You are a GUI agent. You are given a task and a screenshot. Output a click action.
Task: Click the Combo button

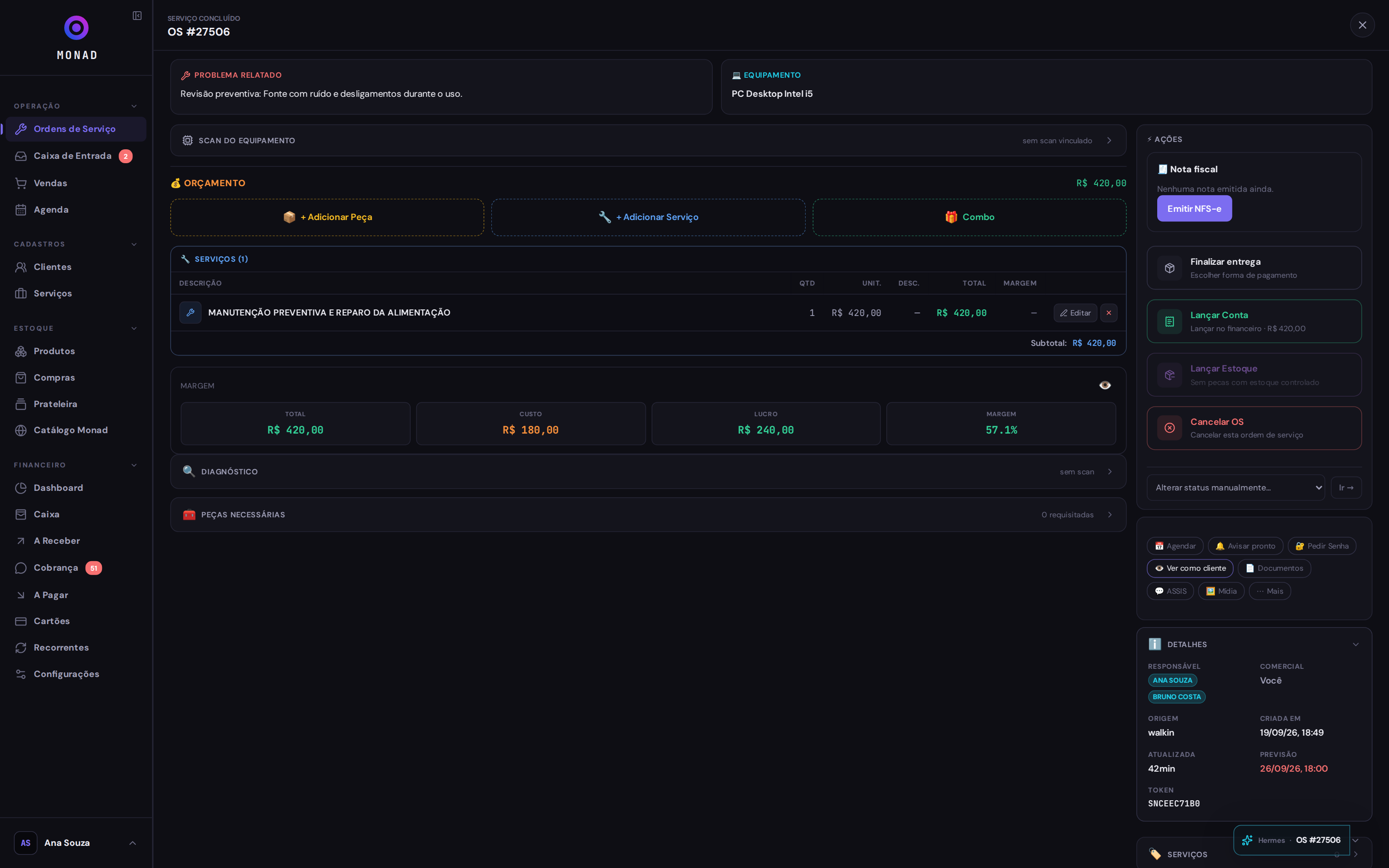pyautogui.click(x=969, y=217)
